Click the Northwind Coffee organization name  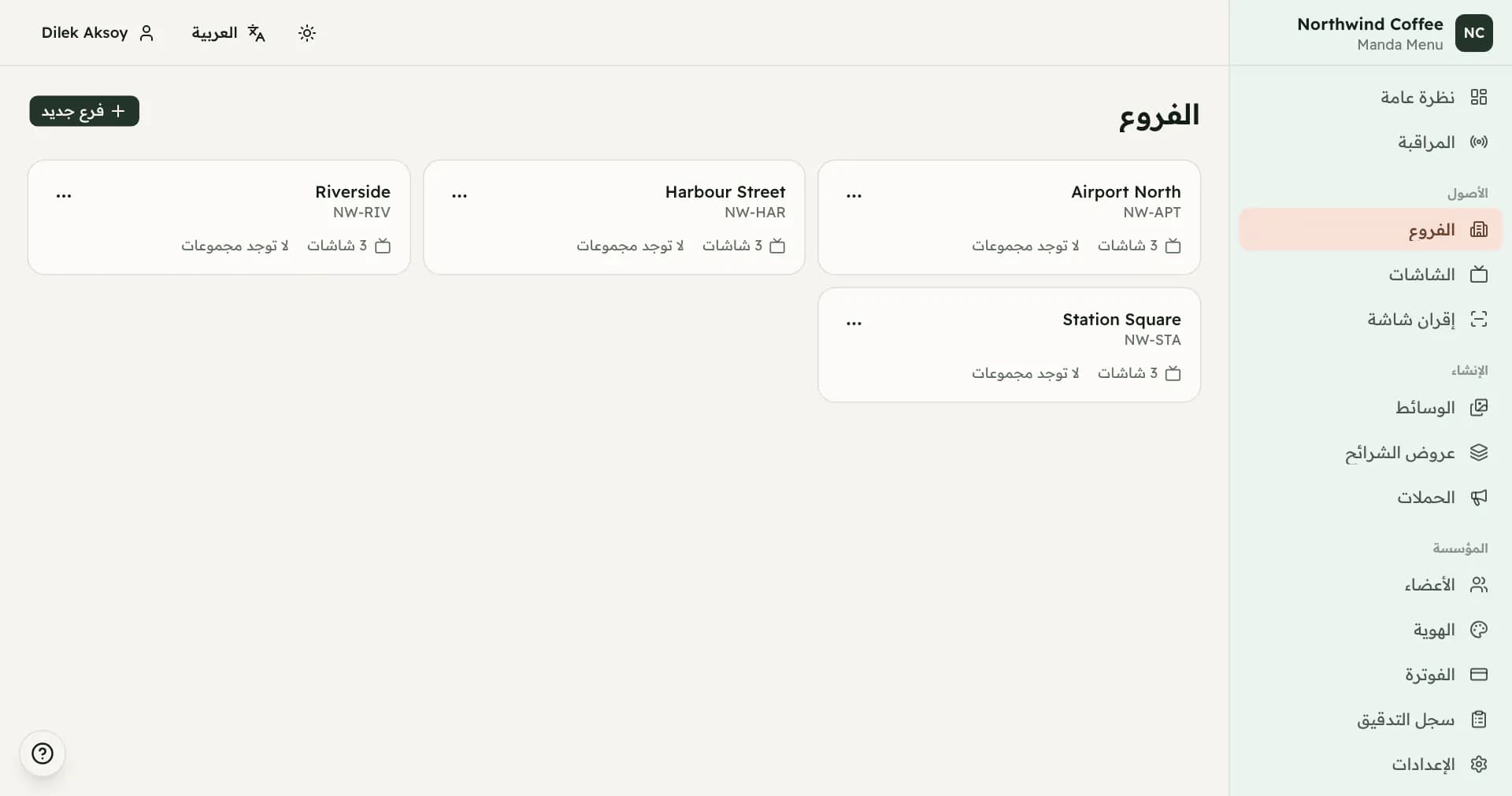coord(1370,24)
